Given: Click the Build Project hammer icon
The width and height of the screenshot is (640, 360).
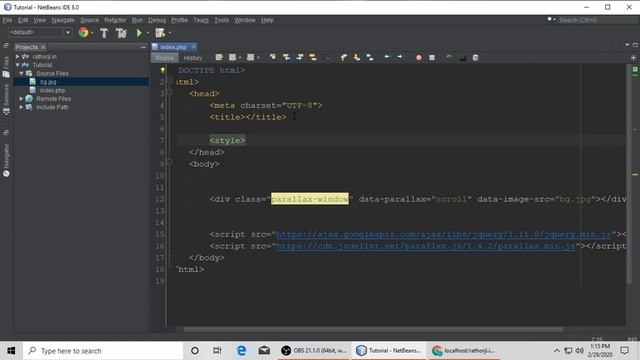Looking at the screenshot, I should coord(104,33).
